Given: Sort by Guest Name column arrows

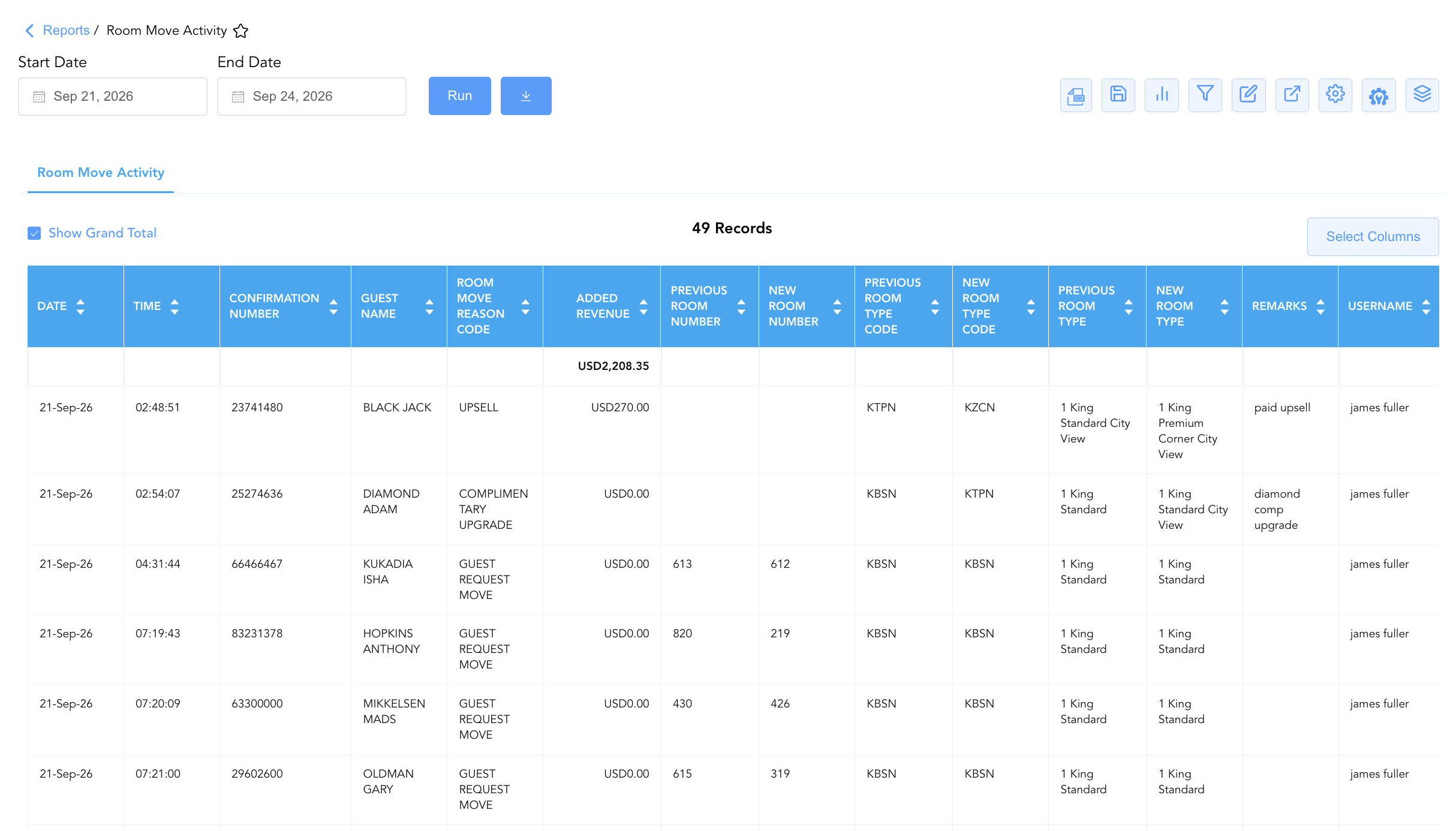Looking at the screenshot, I should click(429, 306).
